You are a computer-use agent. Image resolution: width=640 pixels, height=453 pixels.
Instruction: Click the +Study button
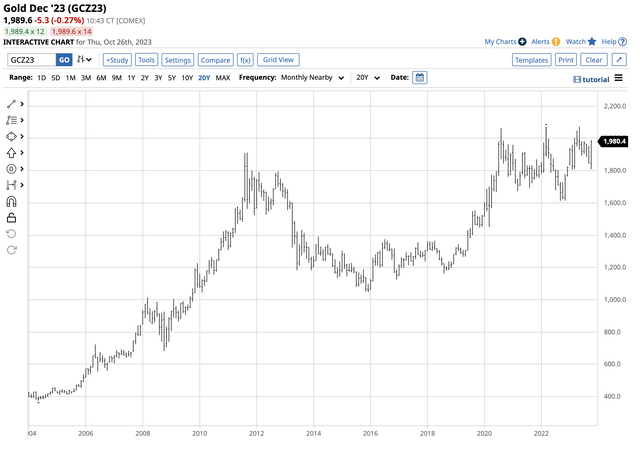117,60
